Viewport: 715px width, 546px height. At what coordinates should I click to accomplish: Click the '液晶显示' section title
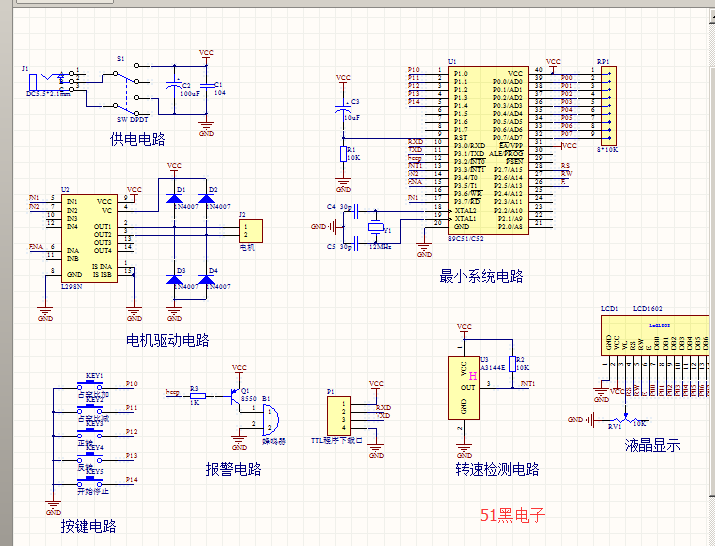[652, 445]
